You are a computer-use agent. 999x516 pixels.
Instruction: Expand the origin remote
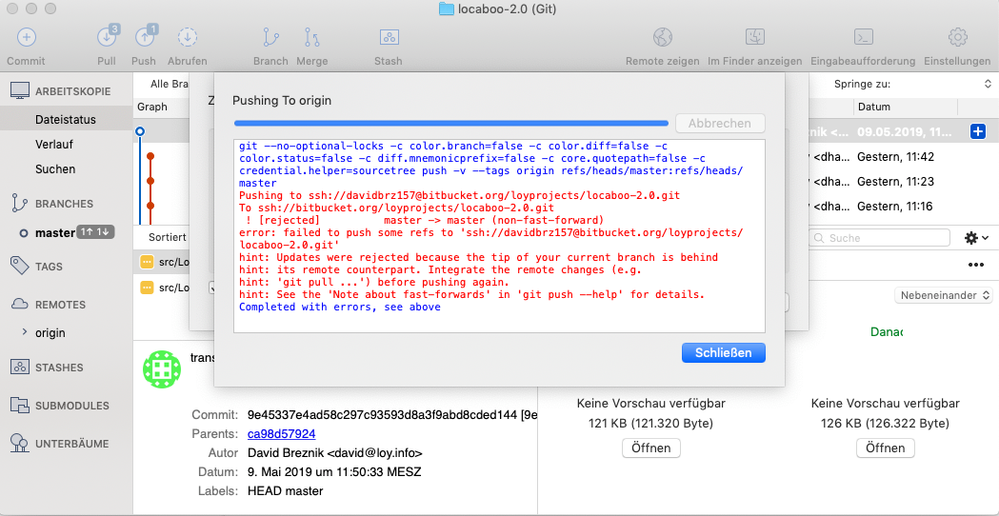point(24,332)
